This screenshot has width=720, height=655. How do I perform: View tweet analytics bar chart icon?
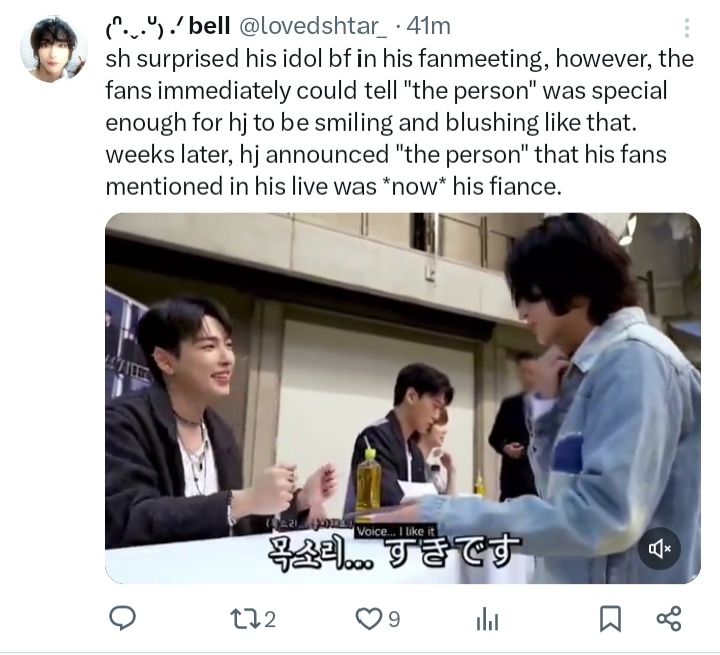tap(487, 620)
